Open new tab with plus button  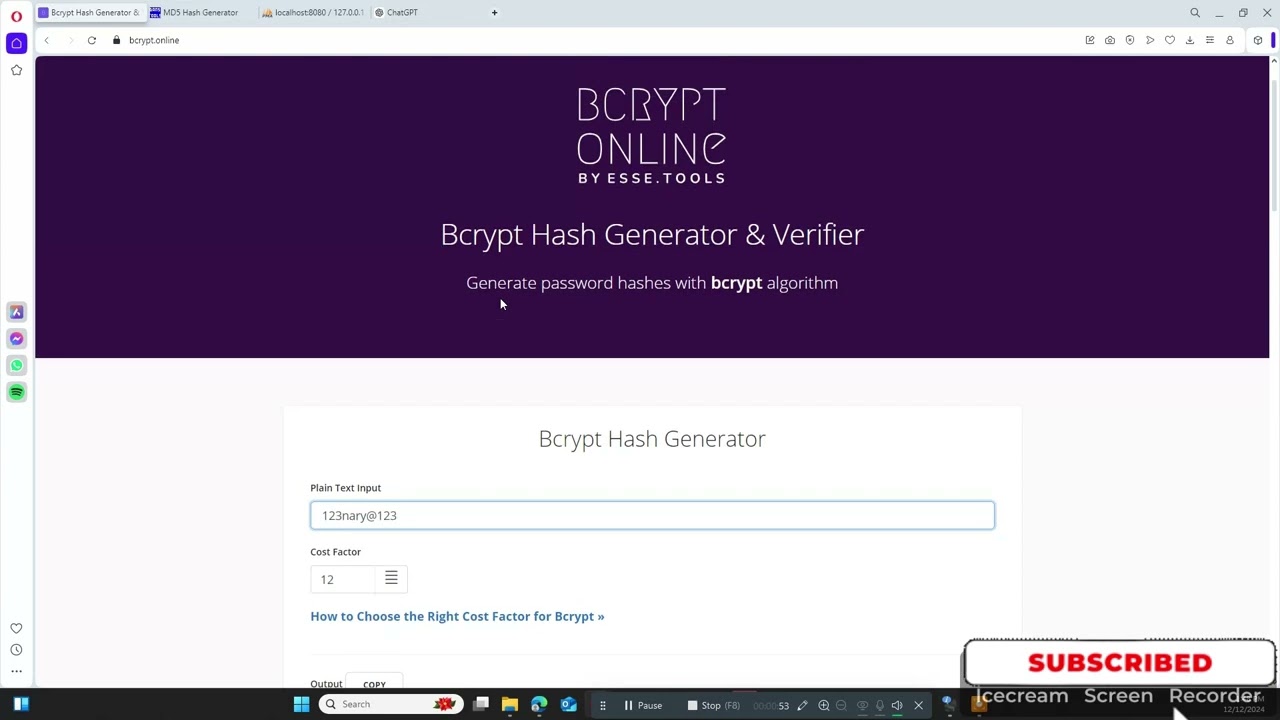494,13
